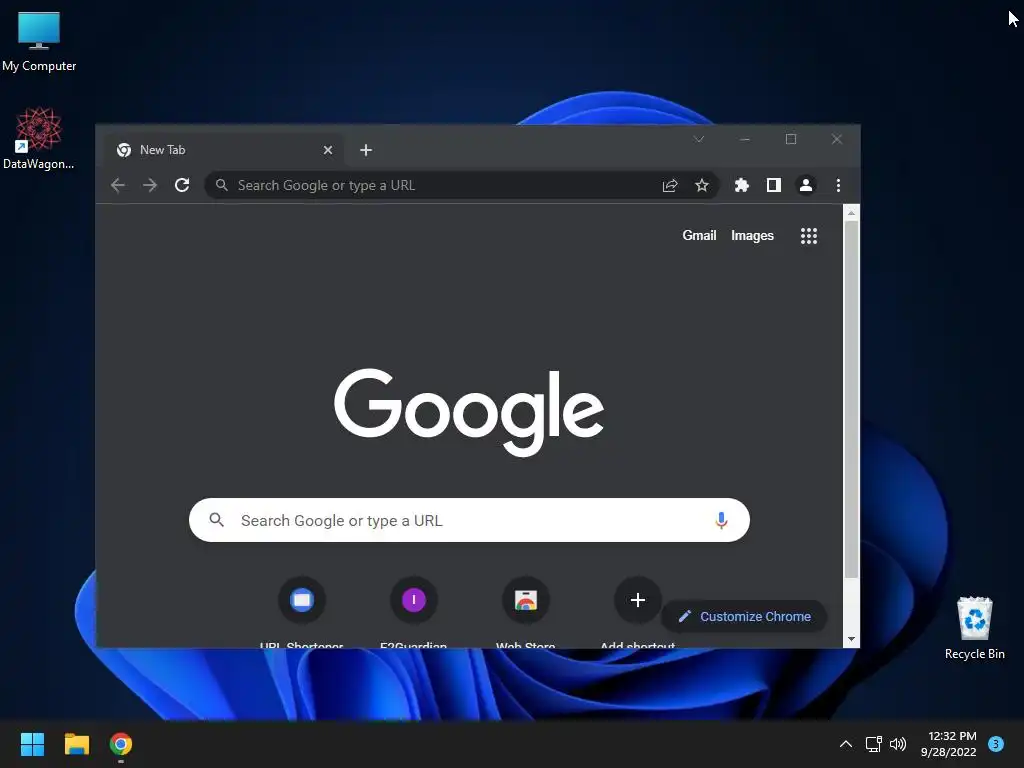The height and width of the screenshot is (768, 1024).
Task: Open the Chrome profile menu
Action: [x=806, y=185]
